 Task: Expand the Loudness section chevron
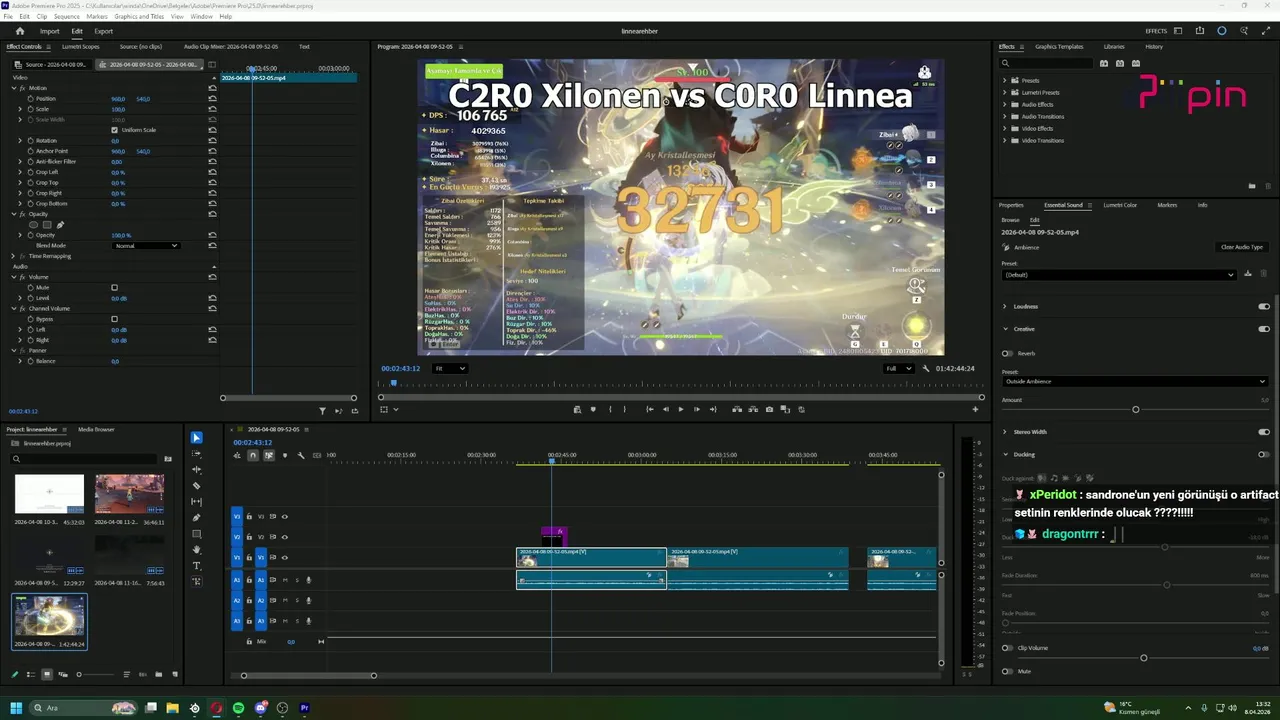[1005, 306]
